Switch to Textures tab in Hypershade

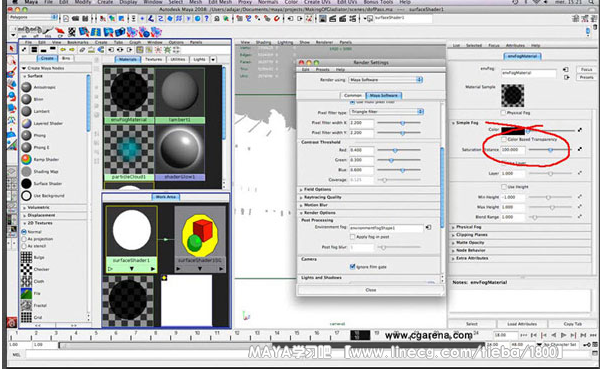[154, 59]
